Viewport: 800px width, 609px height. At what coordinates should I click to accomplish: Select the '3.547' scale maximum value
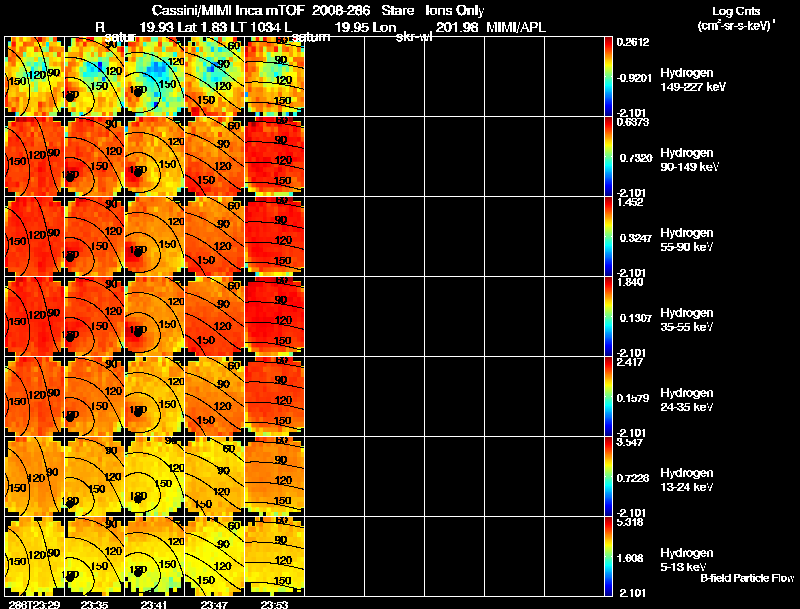pyautogui.click(x=630, y=443)
